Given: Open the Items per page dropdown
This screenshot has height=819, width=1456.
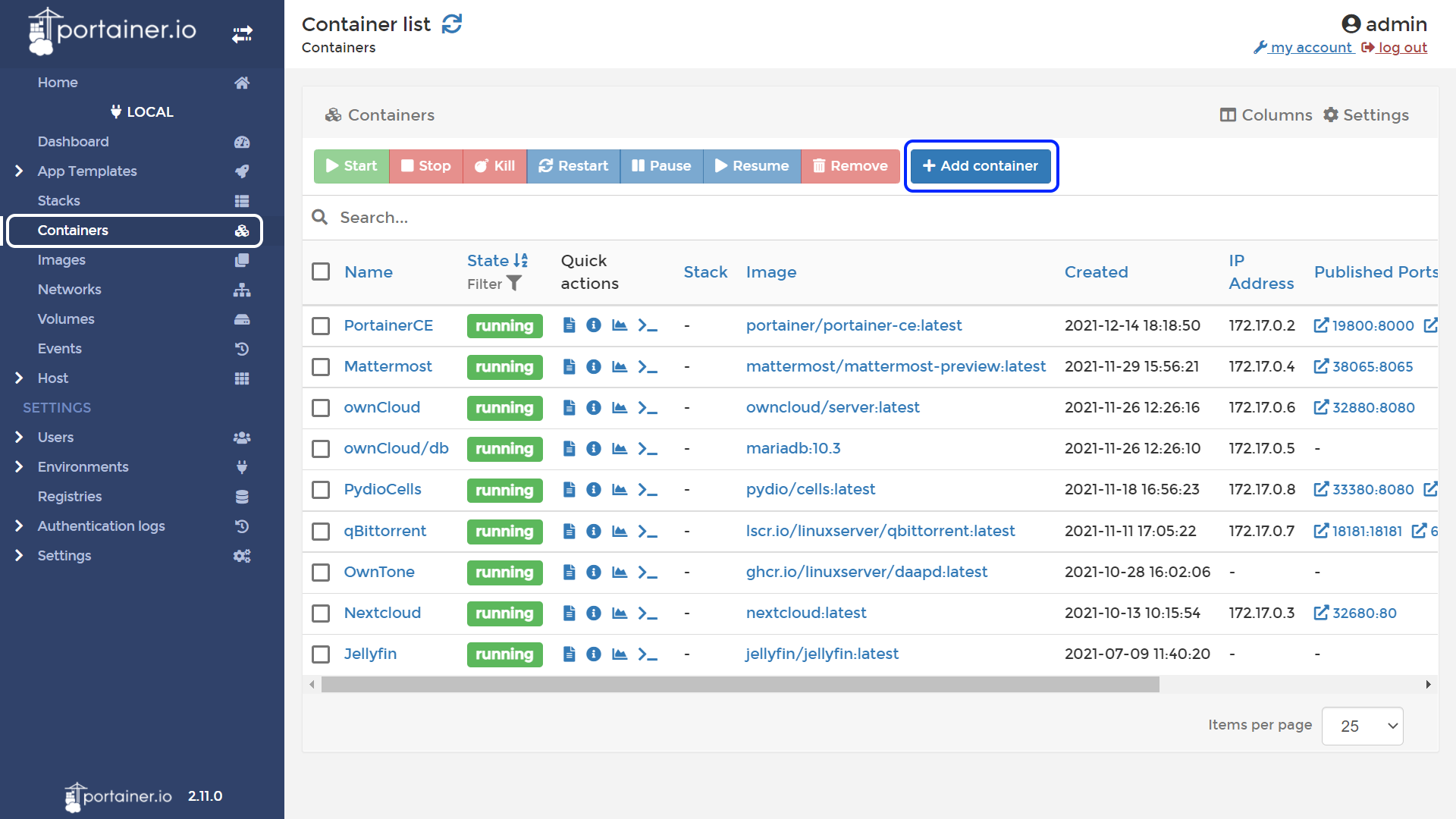Looking at the screenshot, I should coord(1362,726).
